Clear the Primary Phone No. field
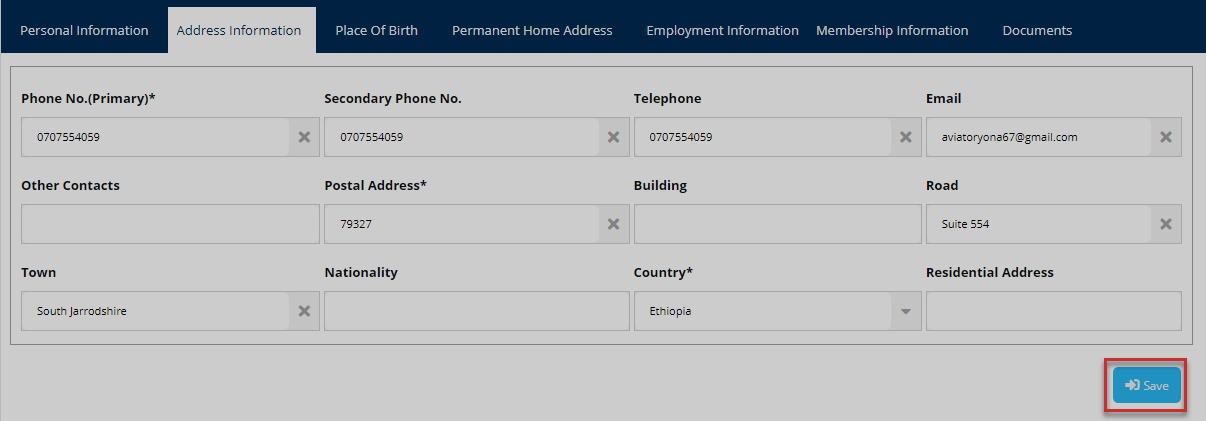 (x=304, y=137)
